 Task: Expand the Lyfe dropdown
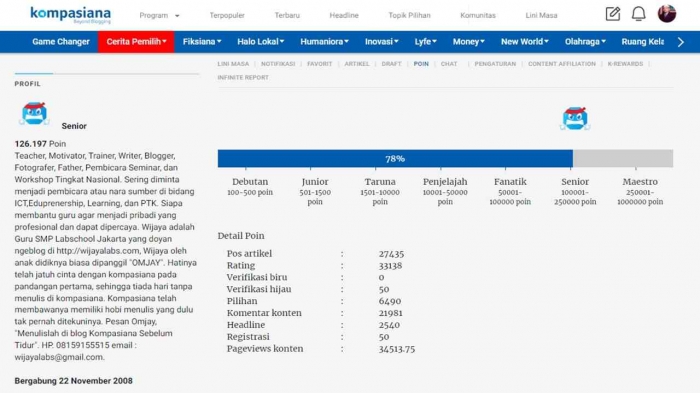coord(425,42)
